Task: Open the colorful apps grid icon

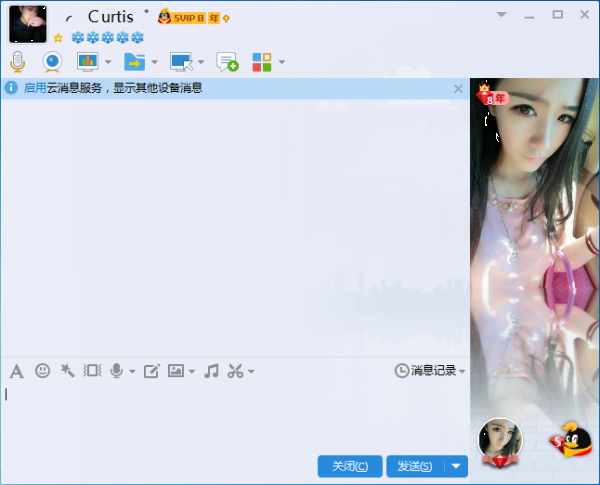Action: tap(262, 62)
